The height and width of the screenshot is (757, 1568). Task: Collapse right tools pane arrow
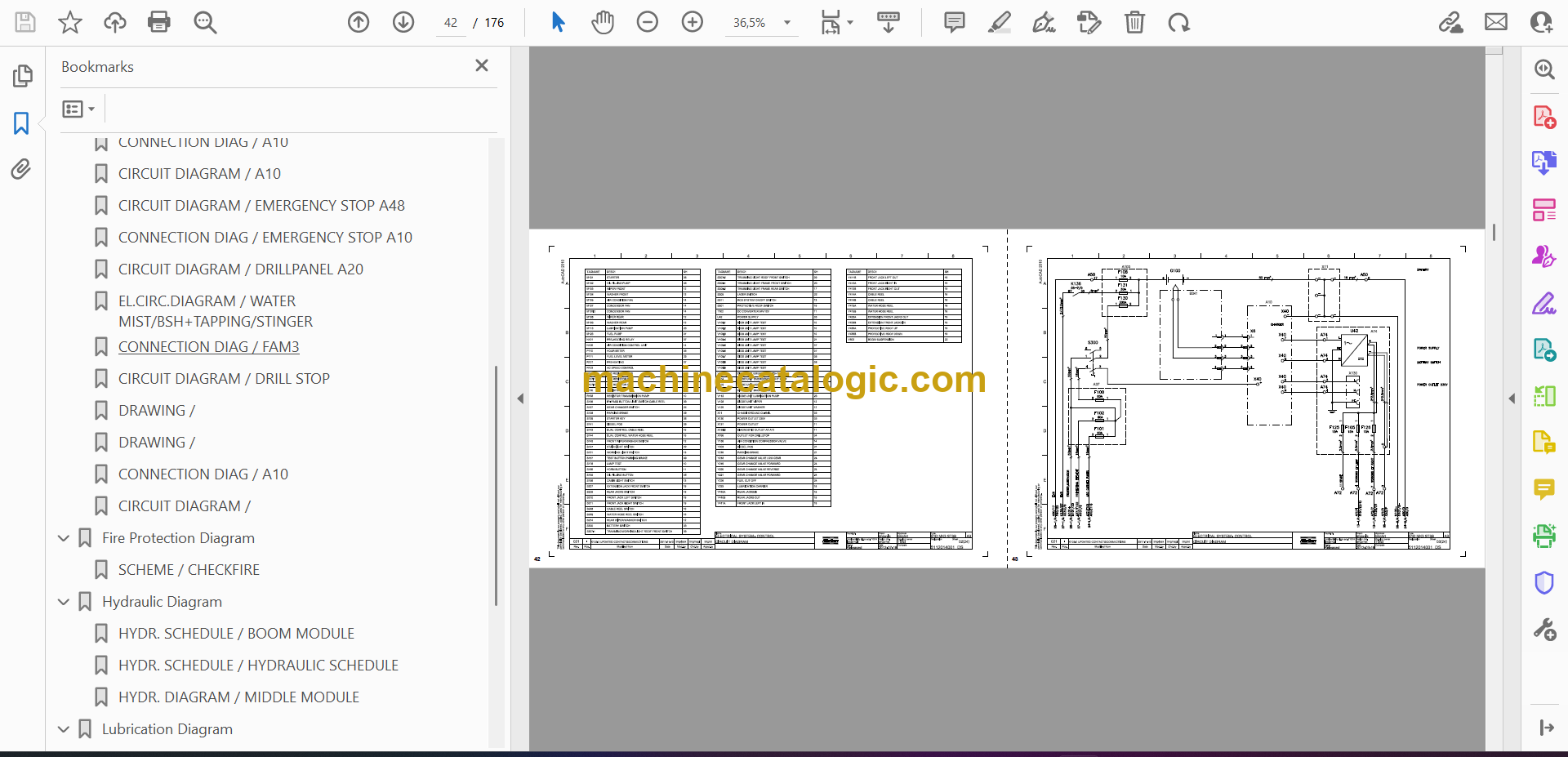(1512, 399)
